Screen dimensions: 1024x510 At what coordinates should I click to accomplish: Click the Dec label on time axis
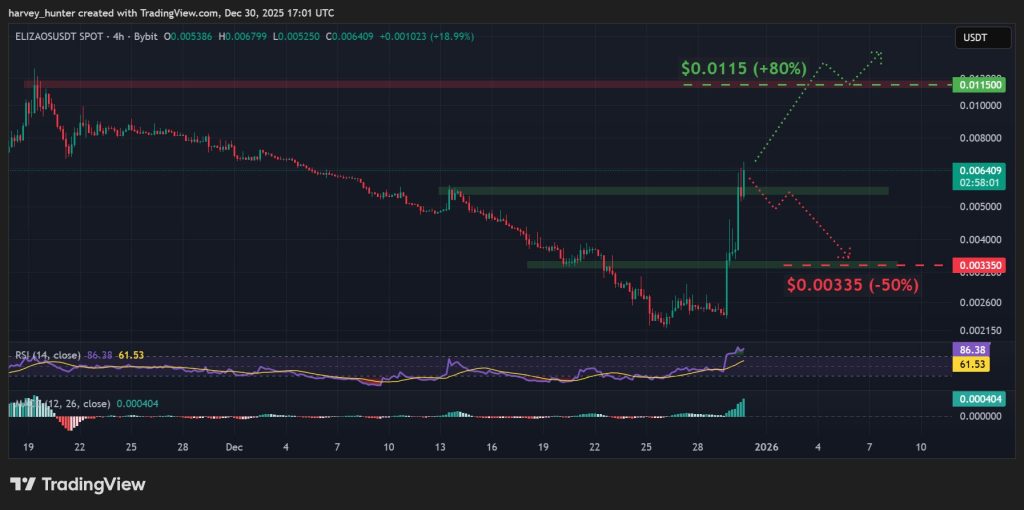pyautogui.click(x=233, y=447)
